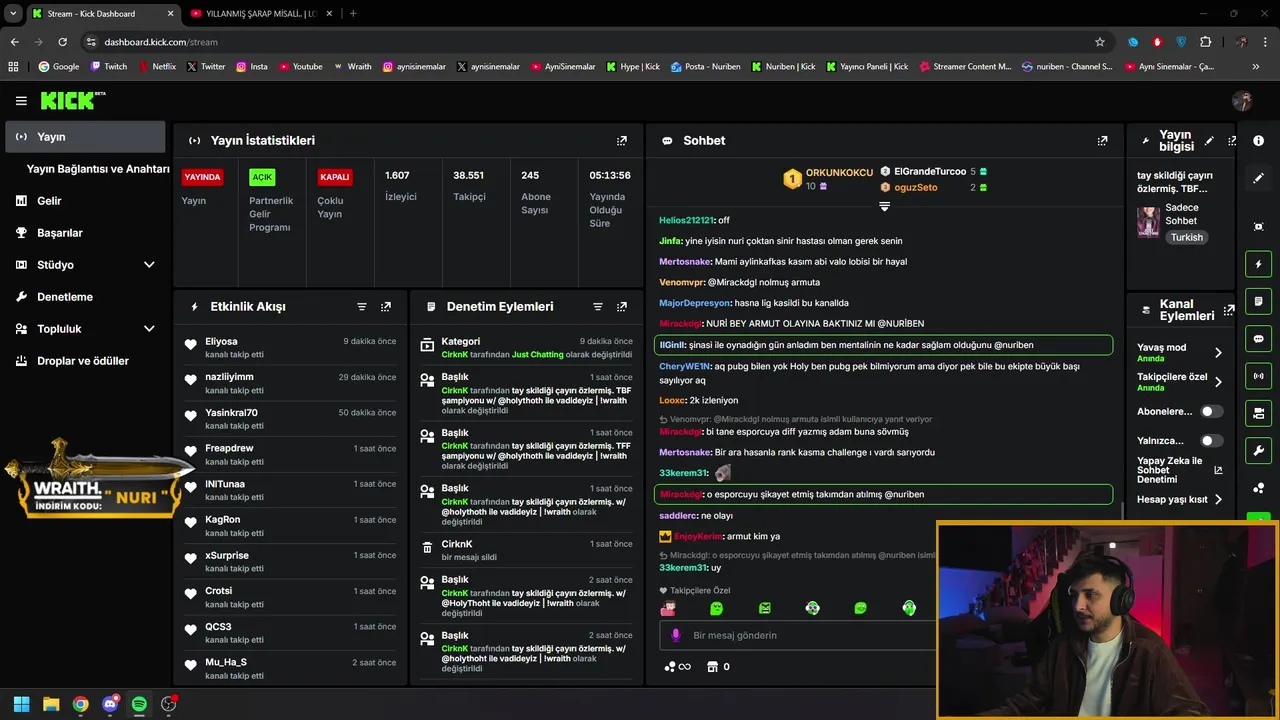1280x720 pixels.
Task: Toggle the camera icon in right toolbar
Action: (x=1259, y=413)
